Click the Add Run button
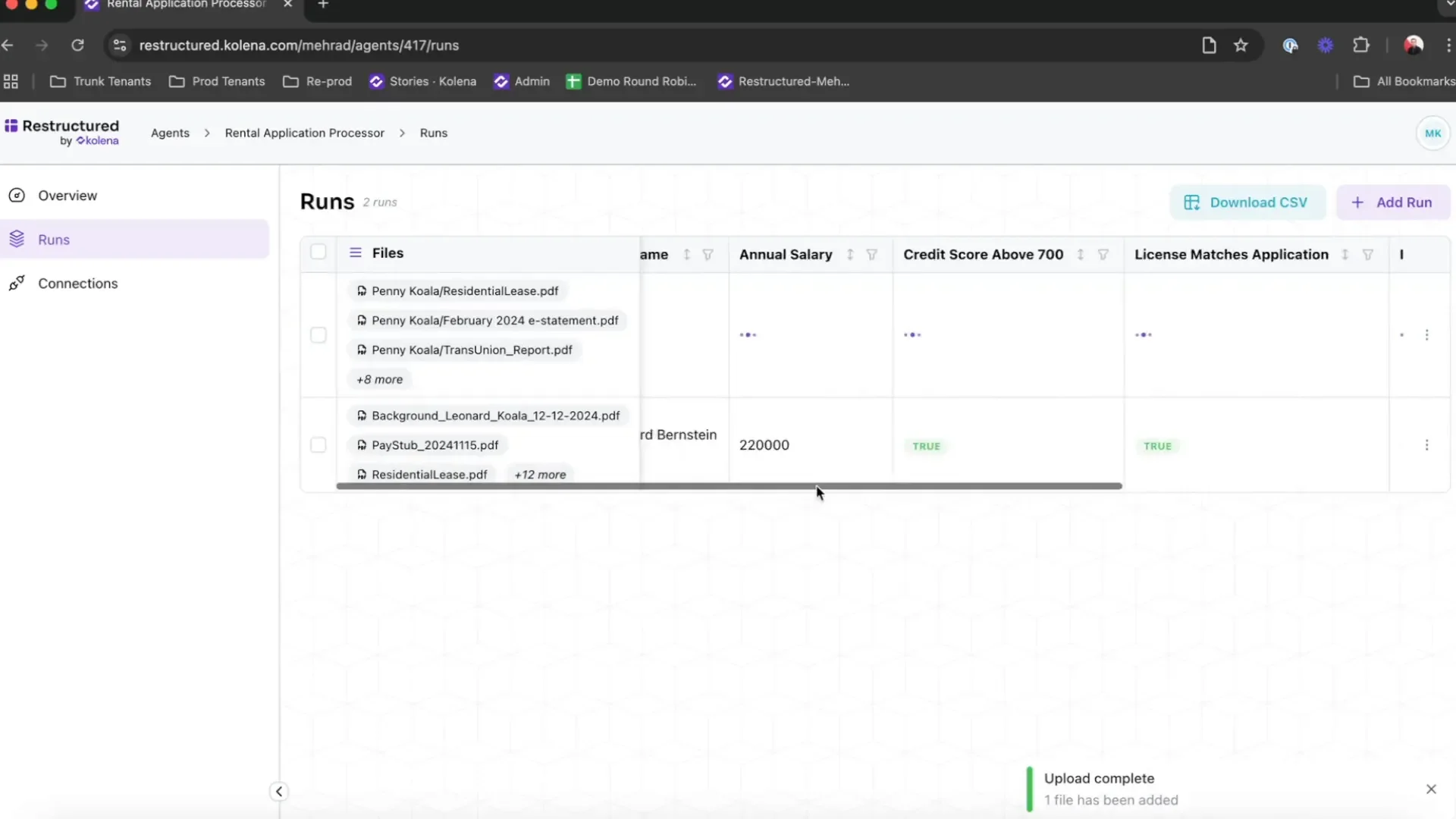Image resolution: width=1456 pixels, height=819 pixels. click(1393, 202)
